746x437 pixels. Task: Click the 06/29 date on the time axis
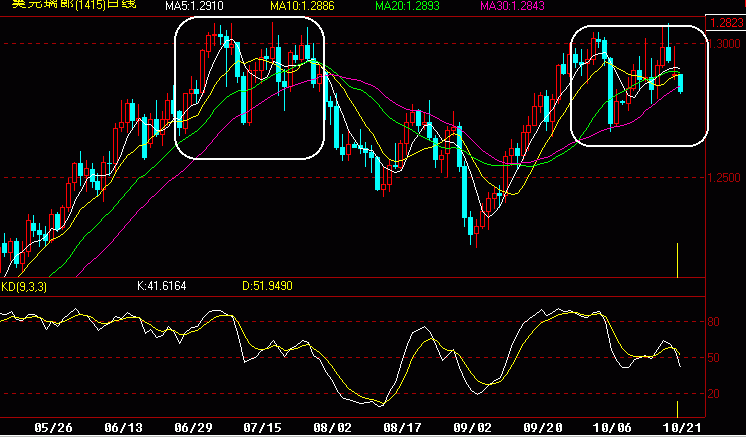(x=193, y=427)
